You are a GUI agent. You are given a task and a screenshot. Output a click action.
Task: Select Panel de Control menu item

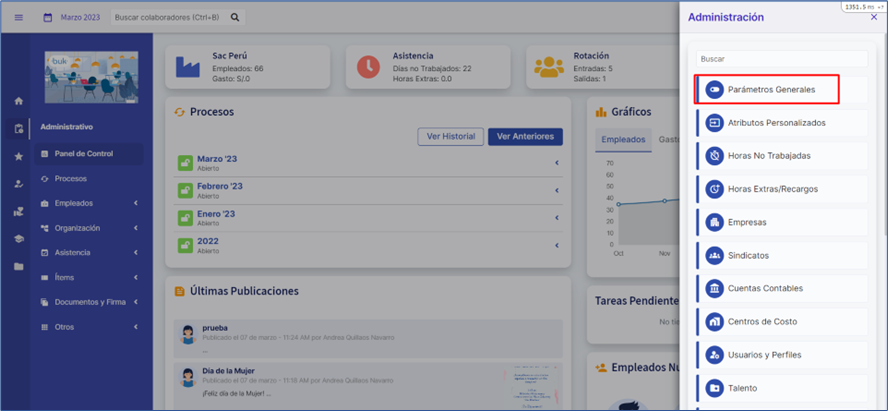point(83,154)
